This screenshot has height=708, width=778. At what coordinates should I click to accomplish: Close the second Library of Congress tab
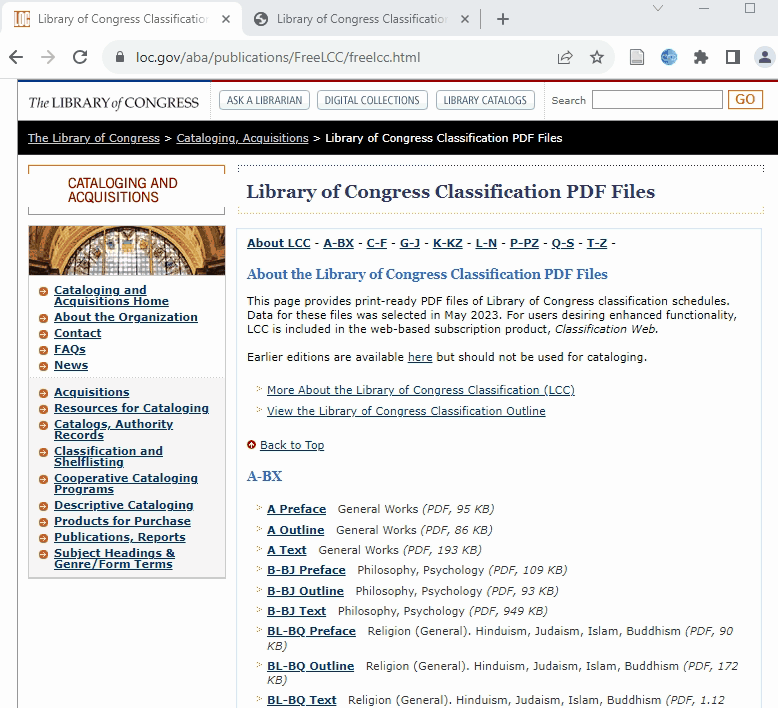pyautogui.click(x=465, y=19)
